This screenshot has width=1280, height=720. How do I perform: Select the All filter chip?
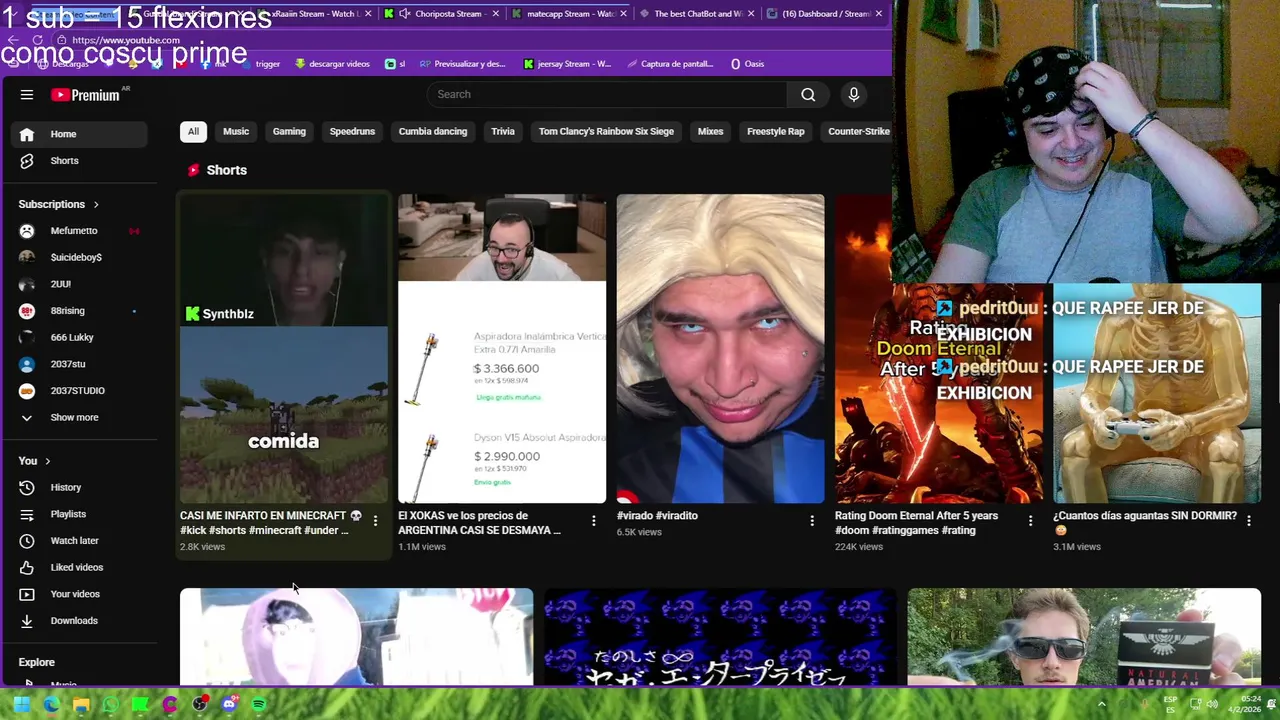[193, 131]
